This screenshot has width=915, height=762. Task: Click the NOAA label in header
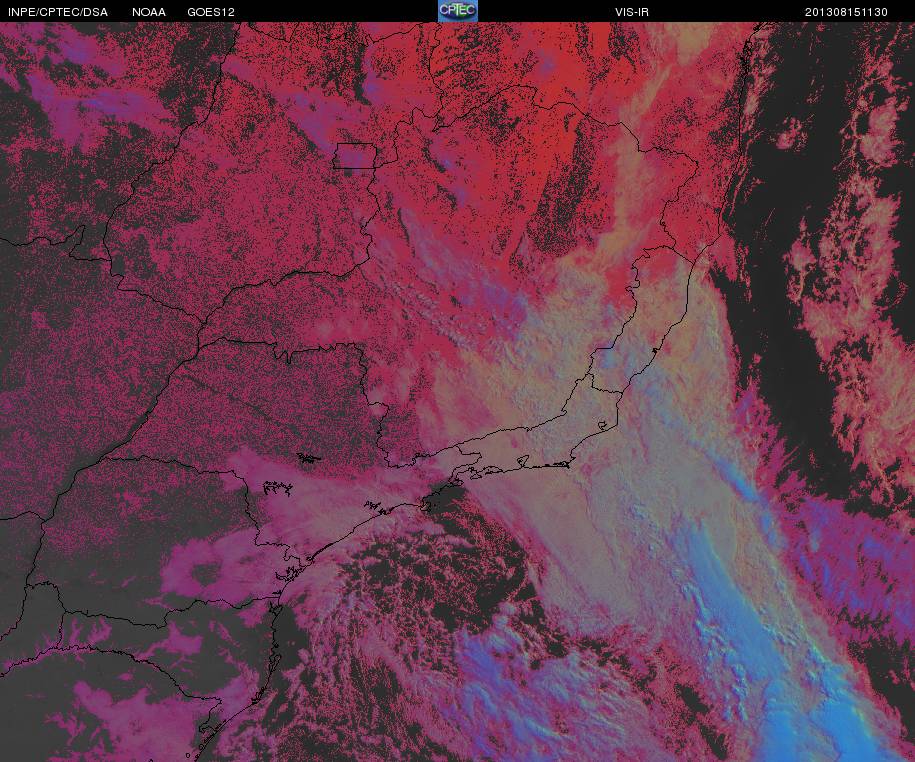click(149, 12)
